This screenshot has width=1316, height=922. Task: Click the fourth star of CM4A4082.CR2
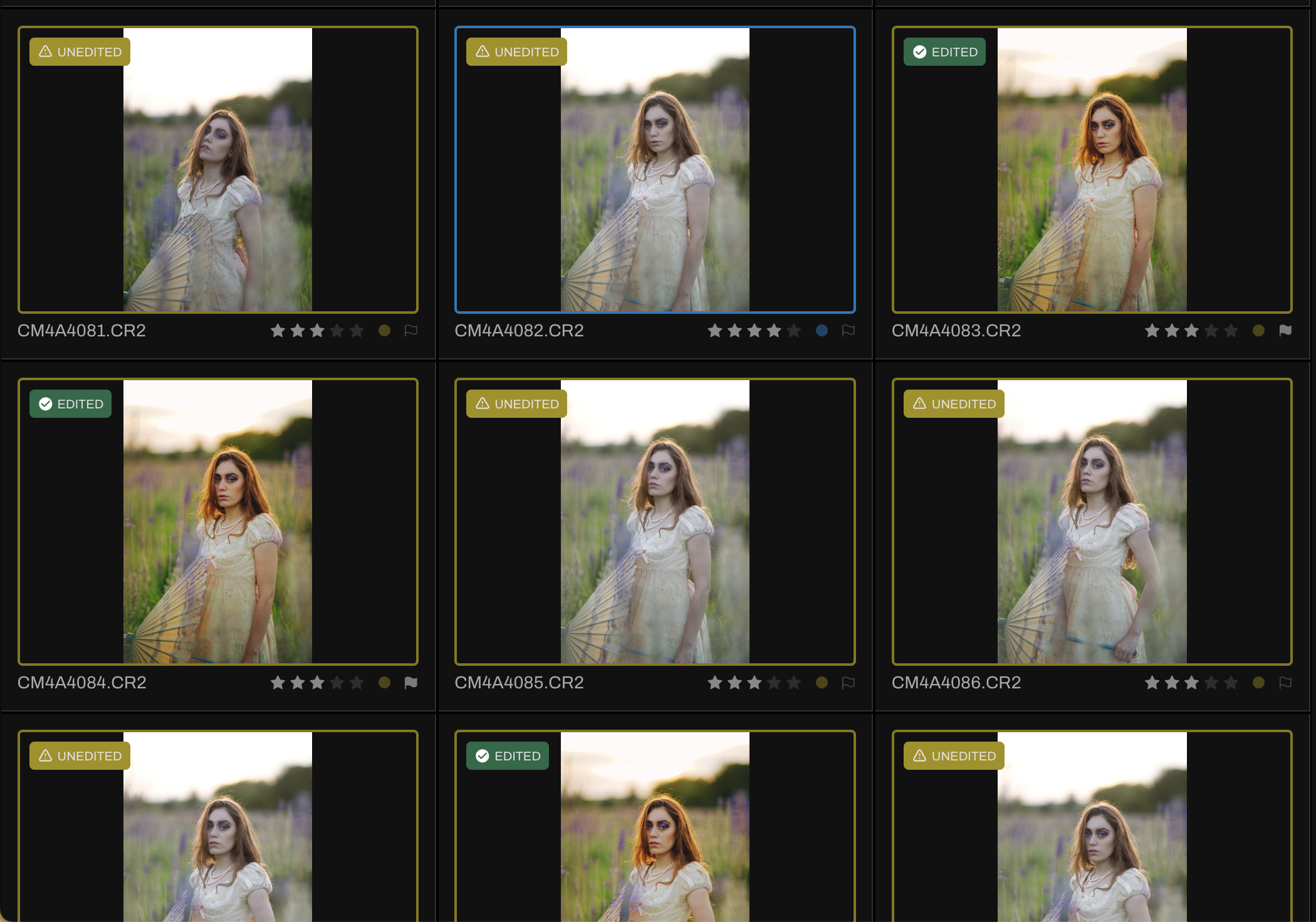pos(775,331)
